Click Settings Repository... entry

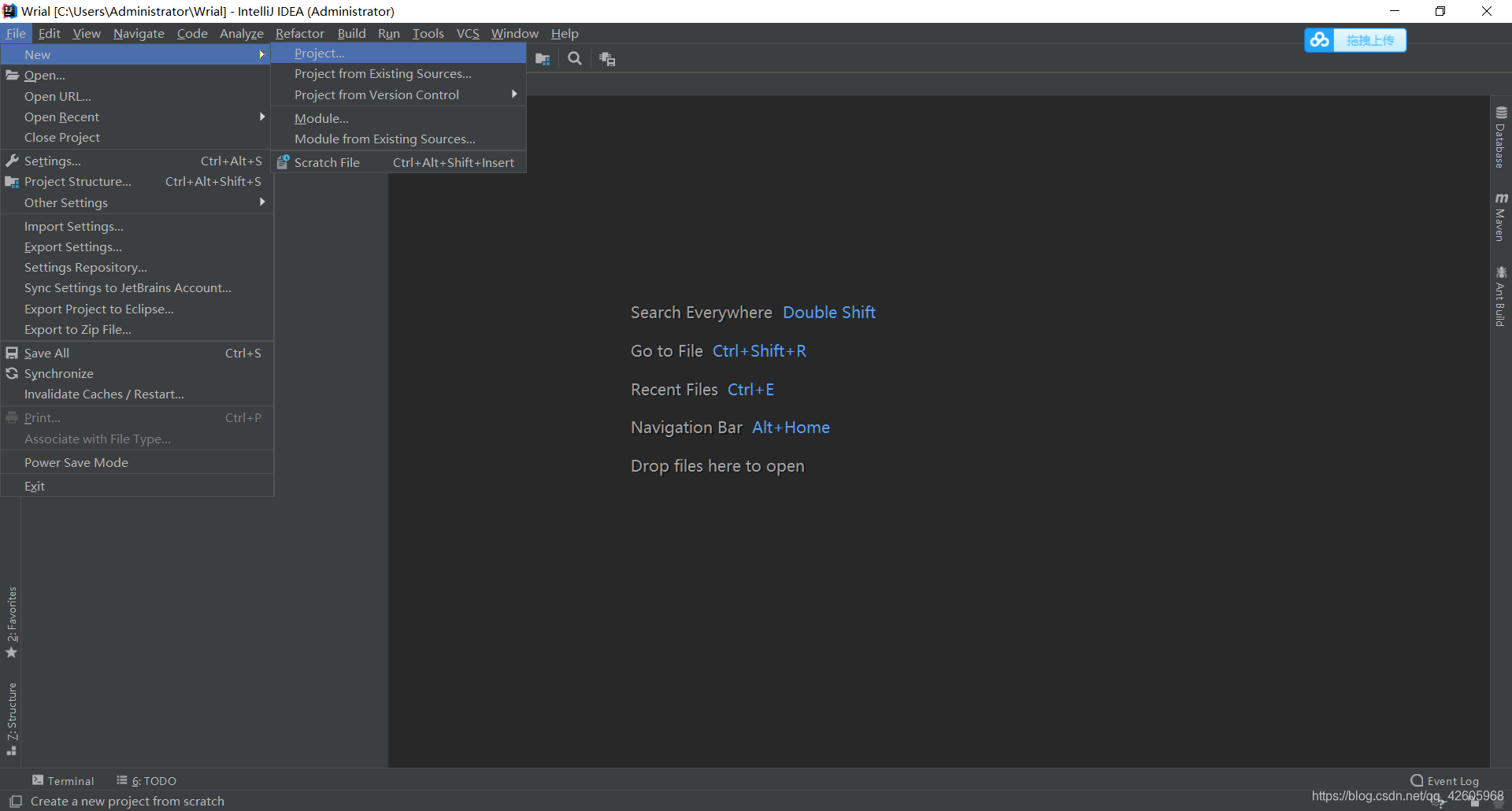tap(137, 267)
